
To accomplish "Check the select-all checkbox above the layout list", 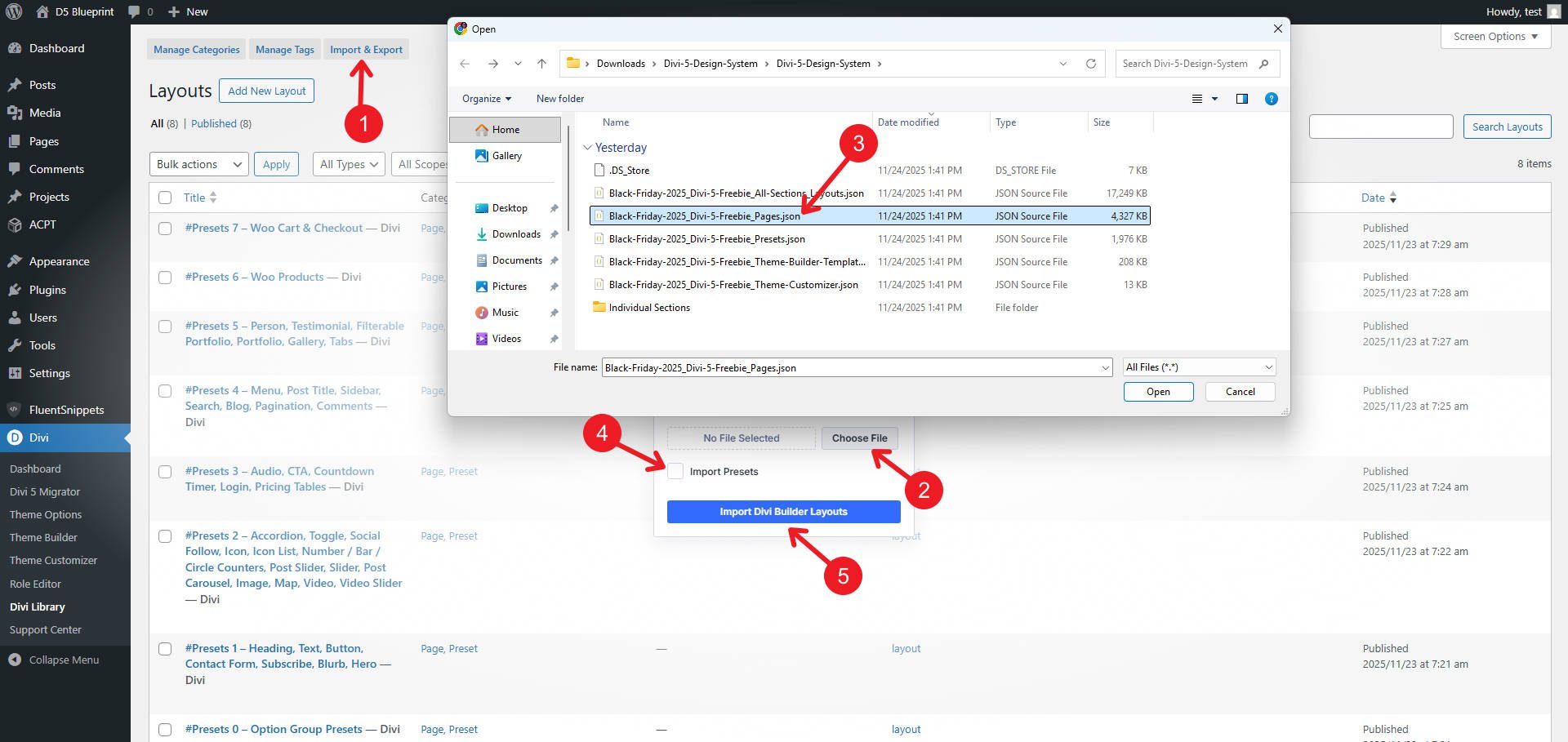I will pos(165,198).
